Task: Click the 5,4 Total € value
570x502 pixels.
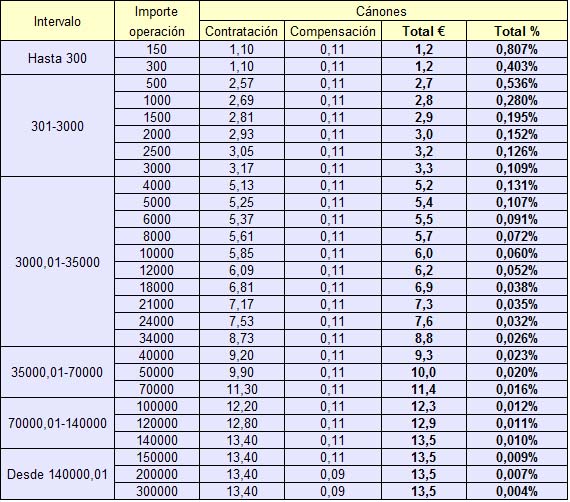Action: click(x=424, y=202)
